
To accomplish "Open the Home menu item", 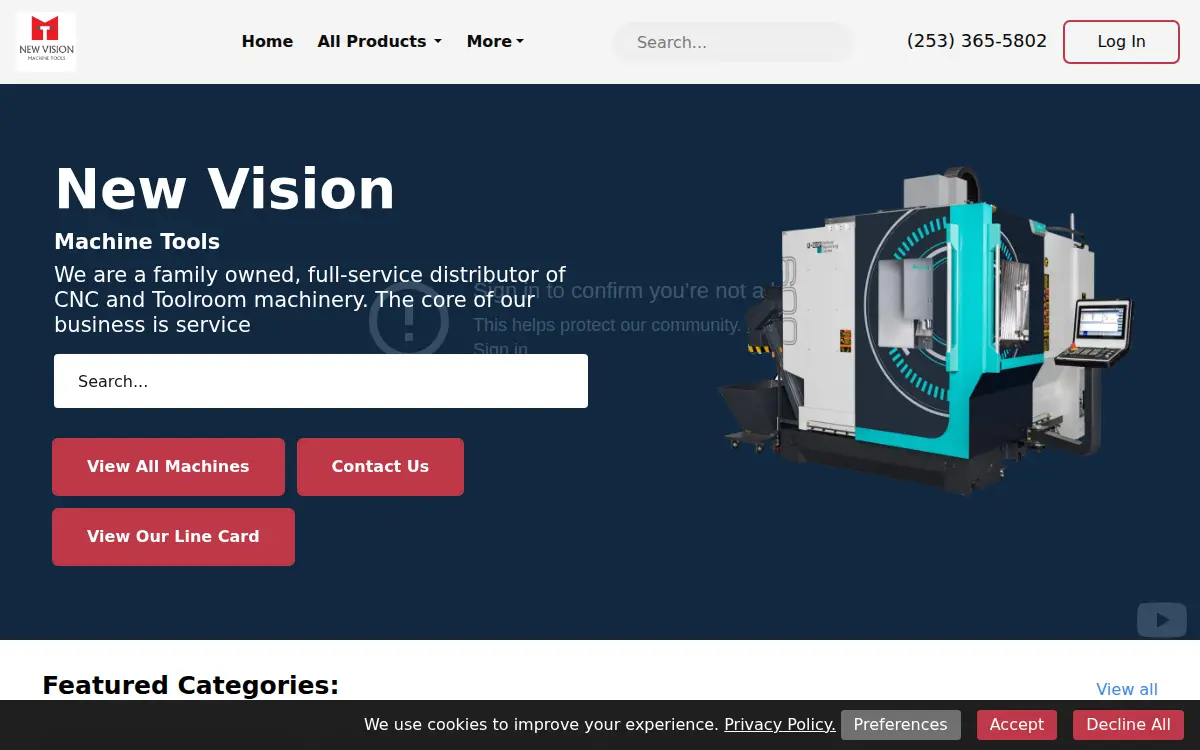I will 267,42.
